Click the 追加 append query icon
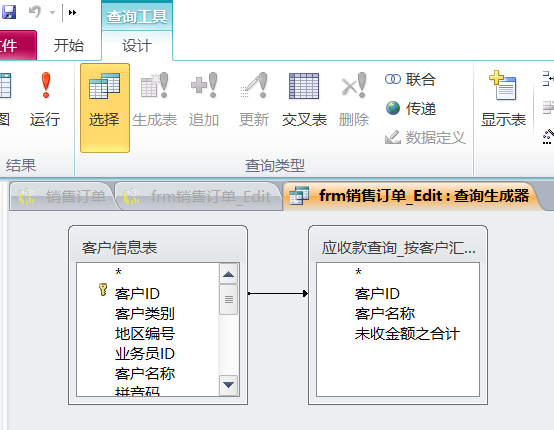 tap(204, 86)
